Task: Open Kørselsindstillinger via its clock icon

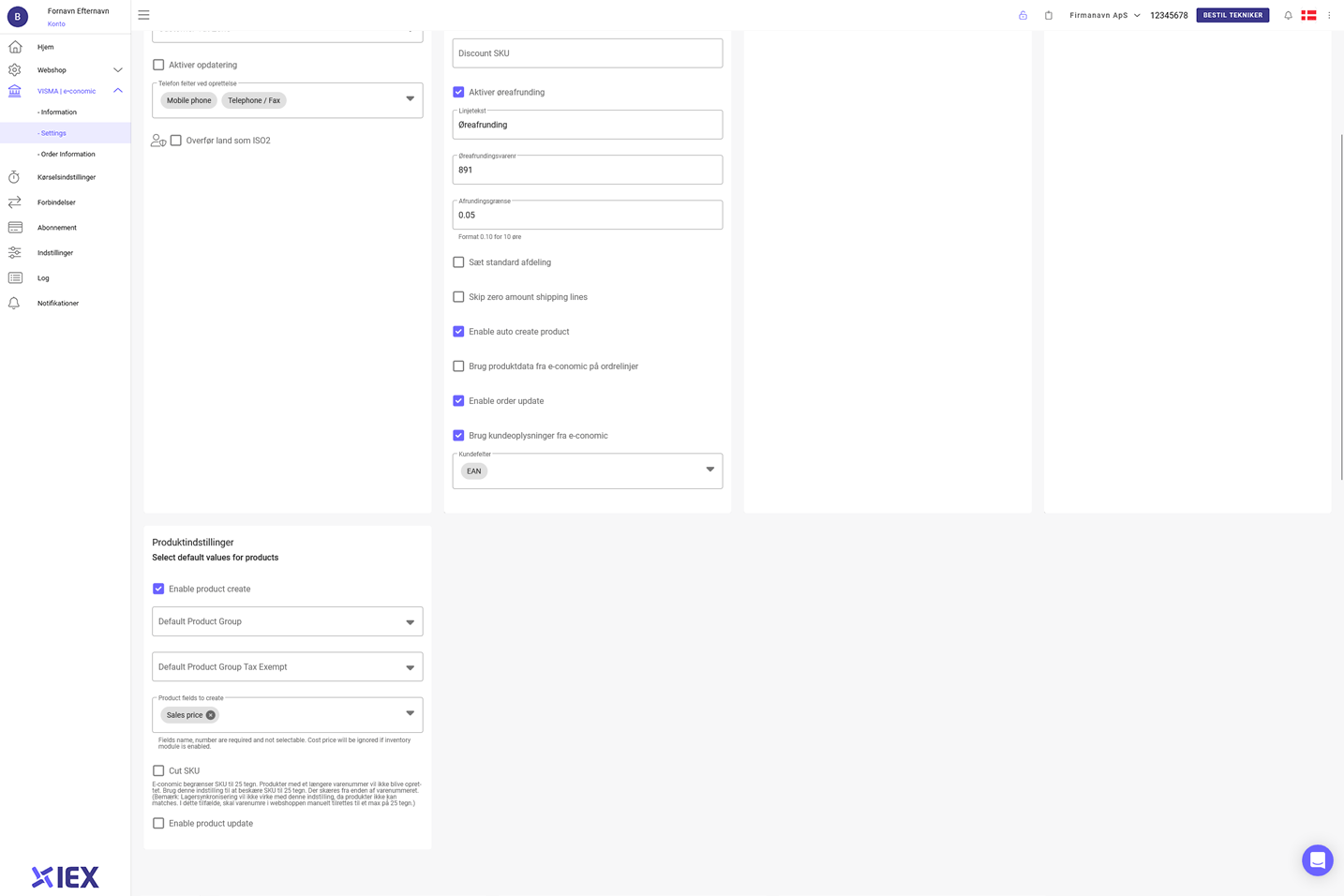Action: (14, 176)
